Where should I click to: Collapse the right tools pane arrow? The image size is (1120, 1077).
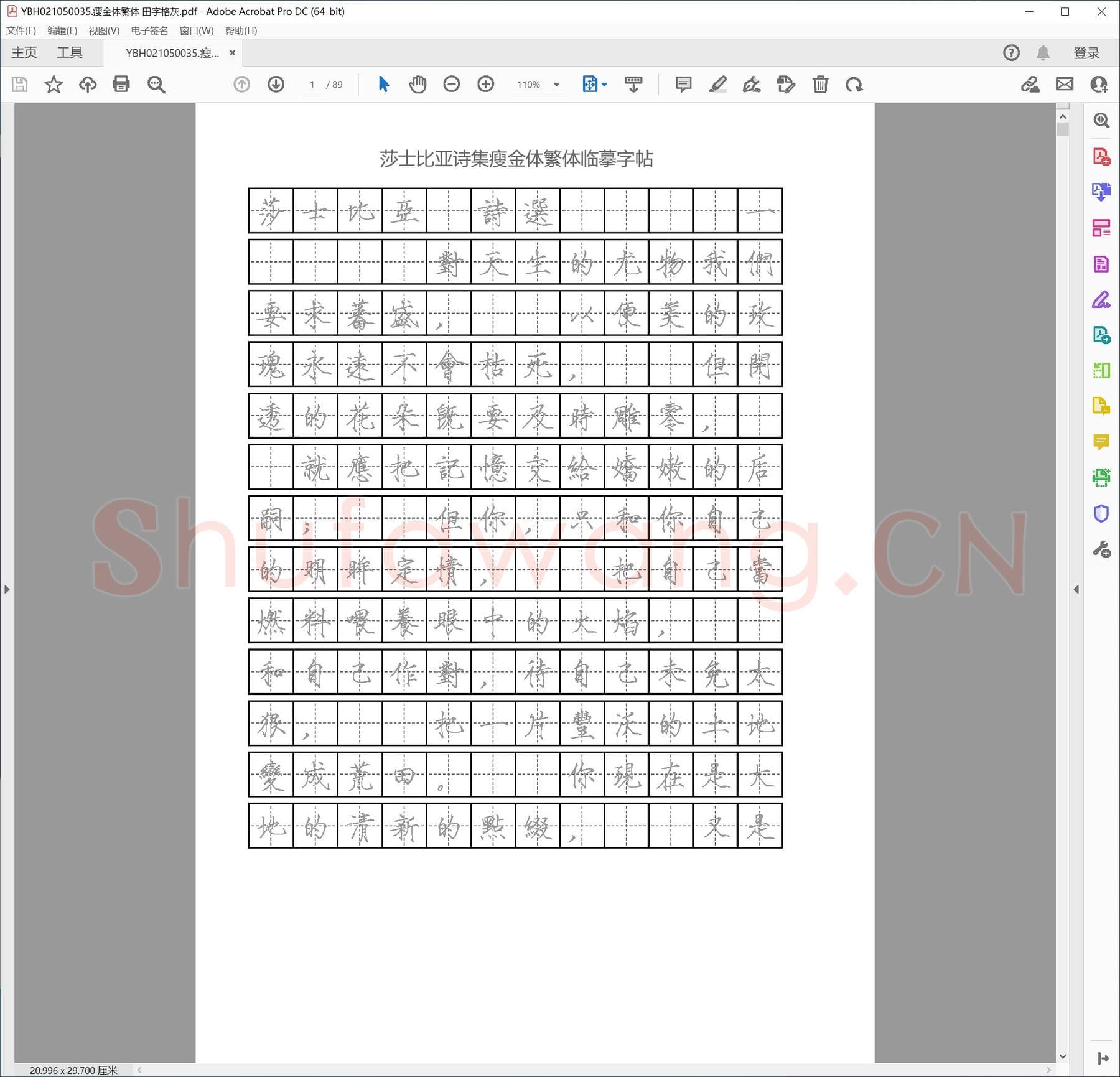[x=1076, y=589]
